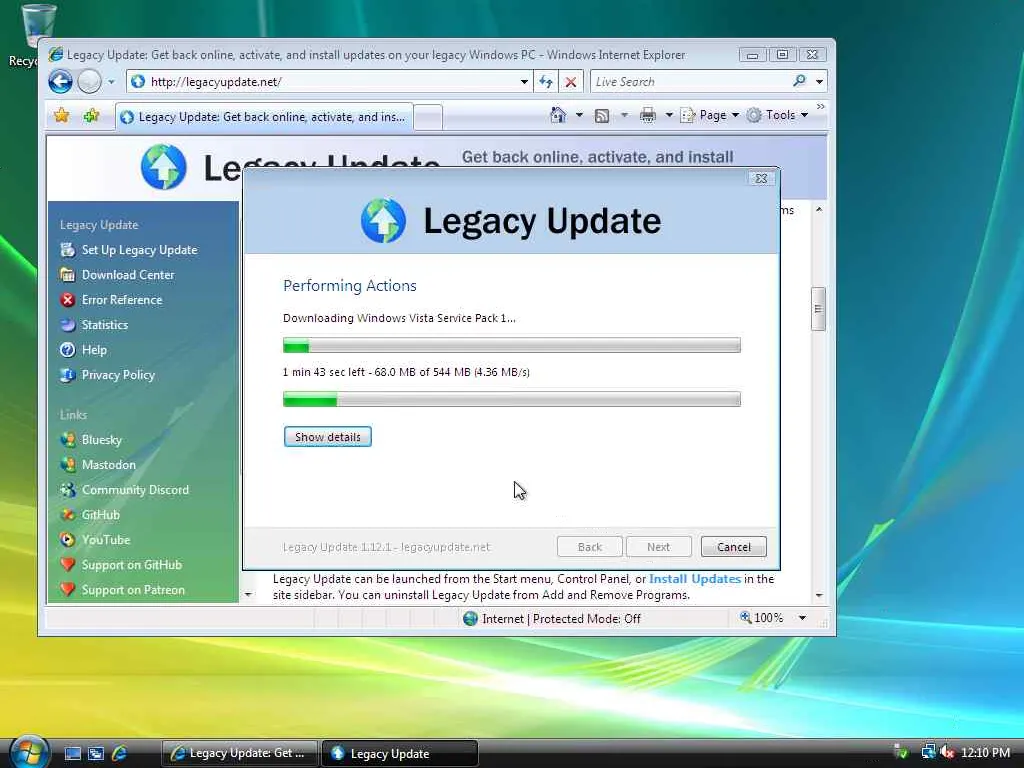Click sidebar scroll down arrow
The height and width of the screenshot is (768, 1024).
tap(248, 594)
